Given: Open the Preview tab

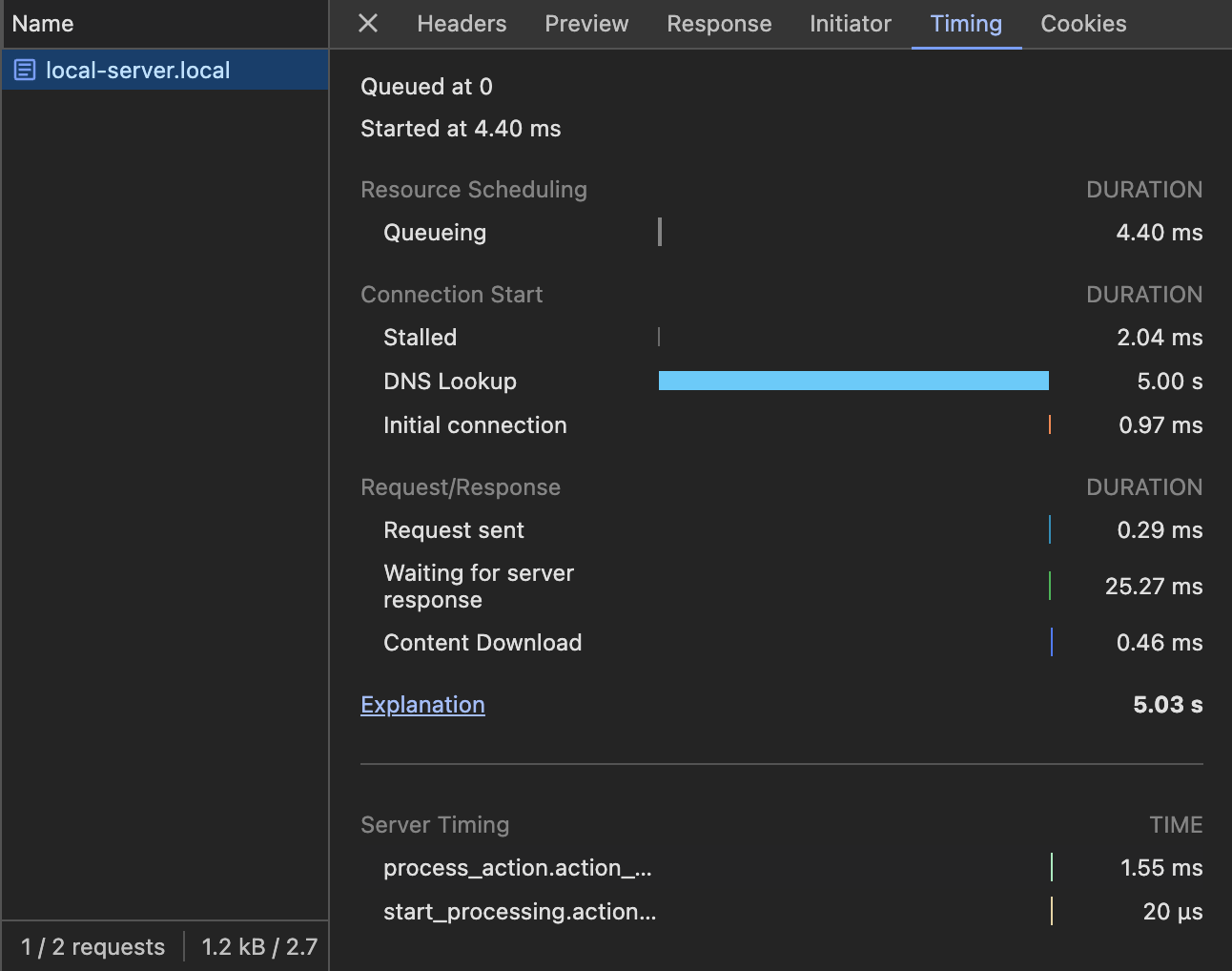Looking at the screenshot, I should click(x=586, y=24).
